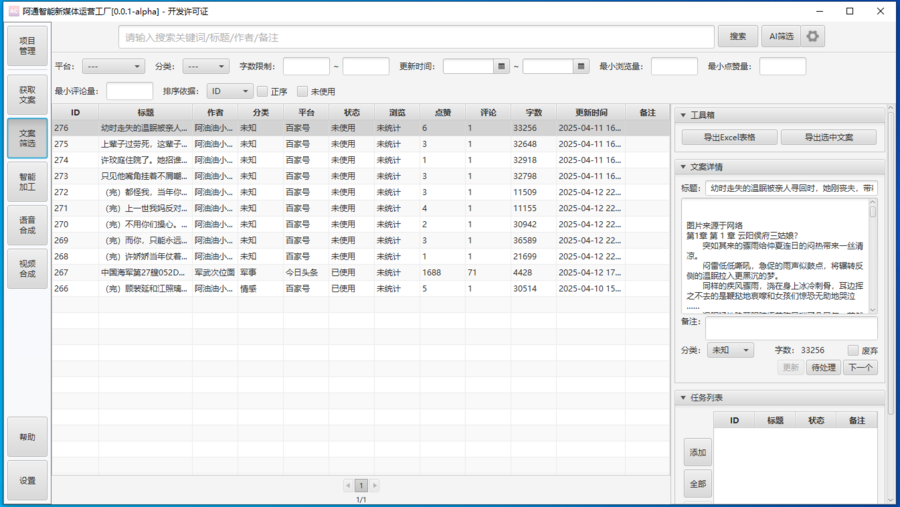Click 导出Excel表格 button
The height and width of the screenshot is (507, 900).
pyautogui.click(x=730, y=137)
